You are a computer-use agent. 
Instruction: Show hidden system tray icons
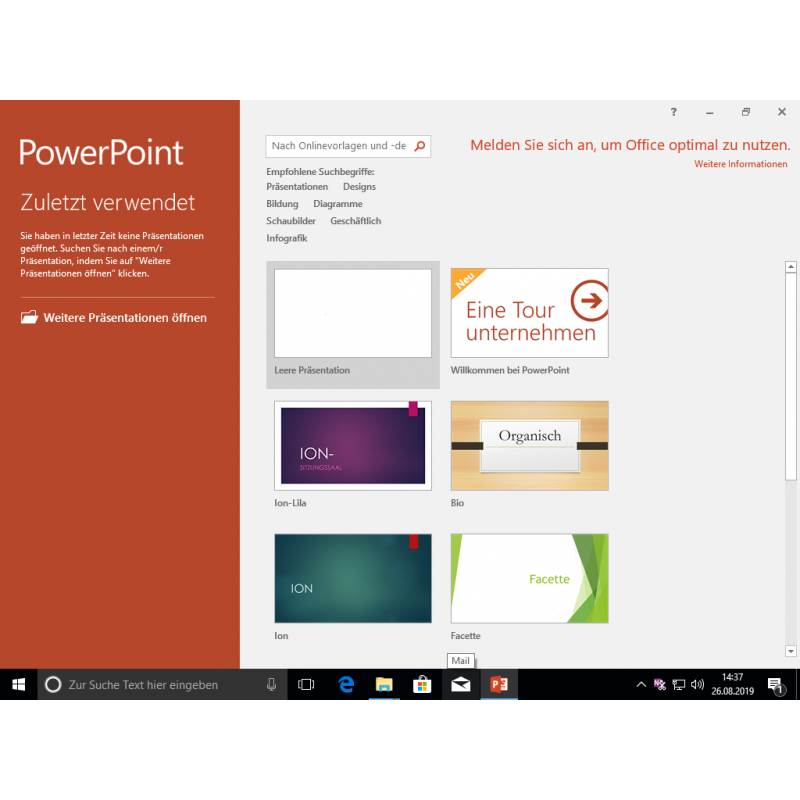coord(641,685)
